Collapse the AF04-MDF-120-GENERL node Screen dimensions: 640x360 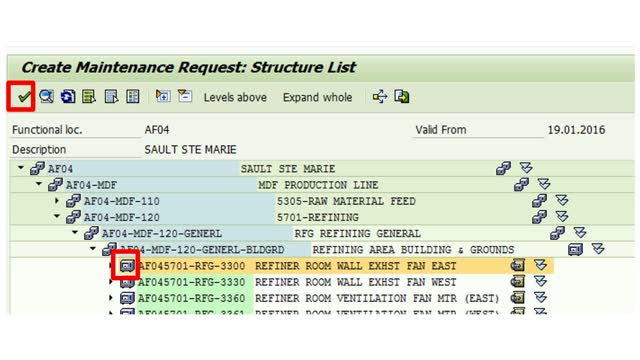coord(75,233)
